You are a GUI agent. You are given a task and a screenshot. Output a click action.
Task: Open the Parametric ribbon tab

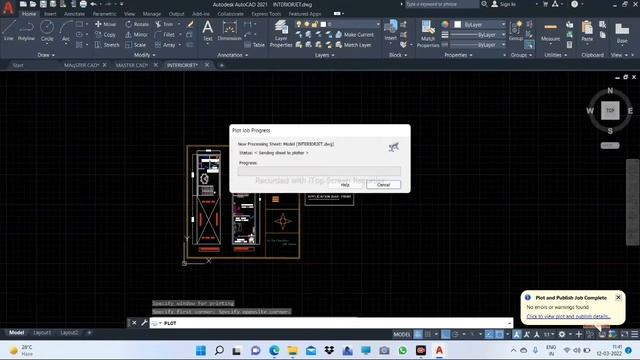coord(104,14)
